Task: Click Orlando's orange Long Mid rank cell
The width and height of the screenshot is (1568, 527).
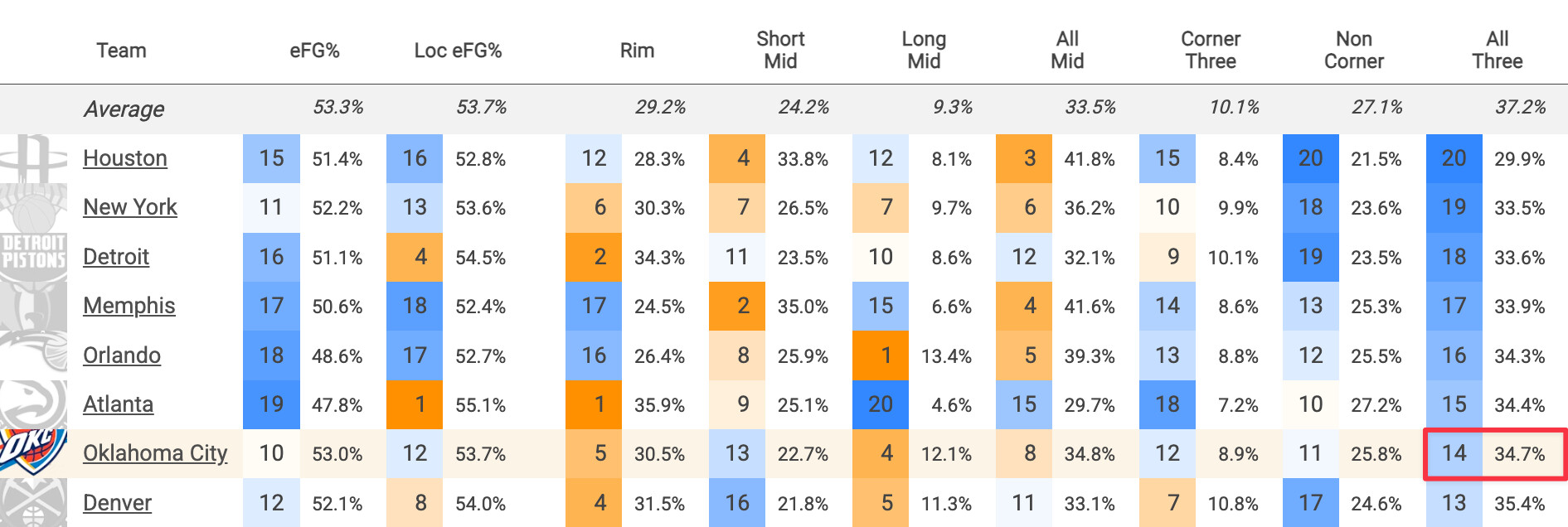Action: coord(881,355)
